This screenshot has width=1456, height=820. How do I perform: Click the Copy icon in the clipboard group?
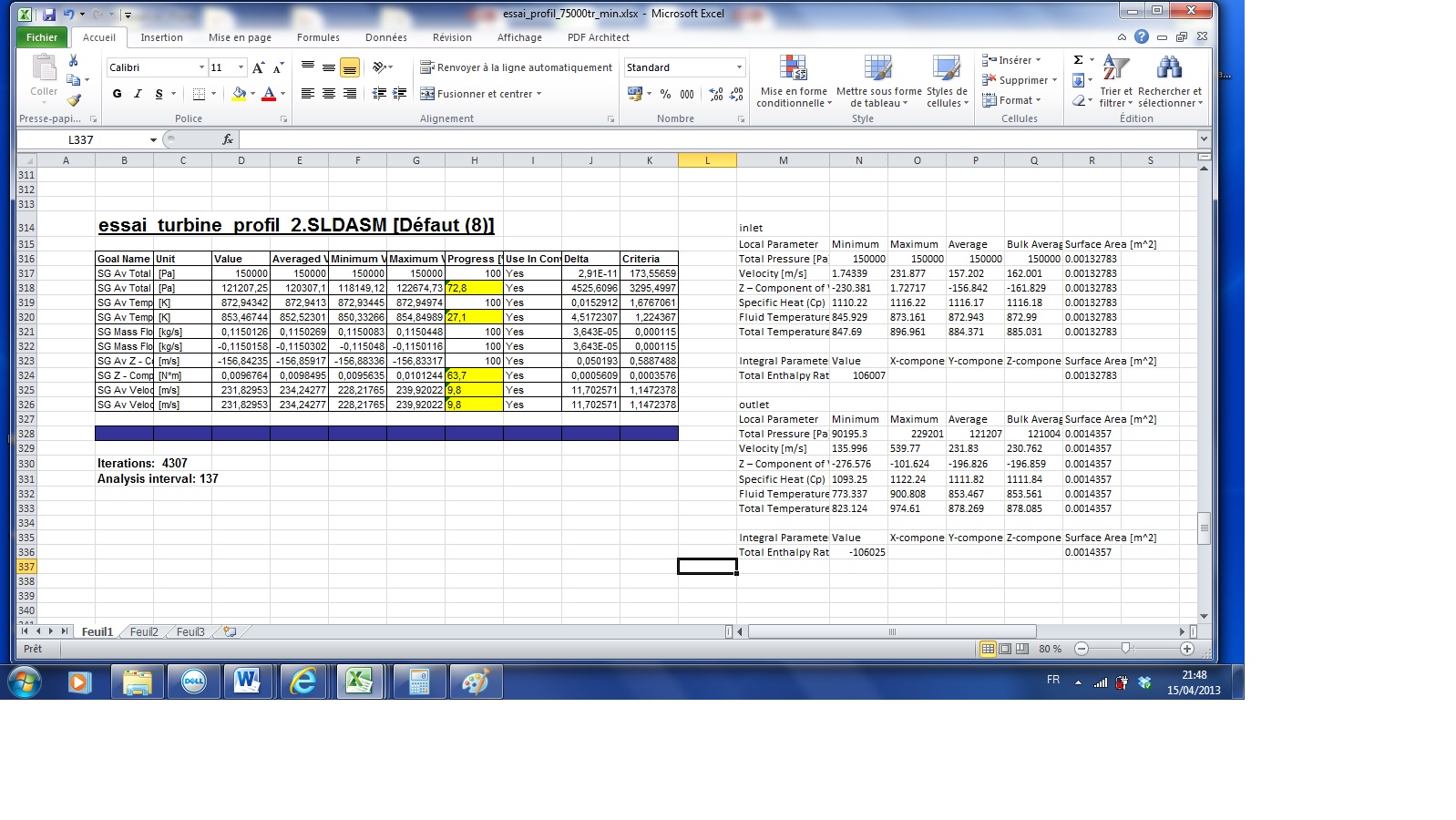tap(74, 80)
